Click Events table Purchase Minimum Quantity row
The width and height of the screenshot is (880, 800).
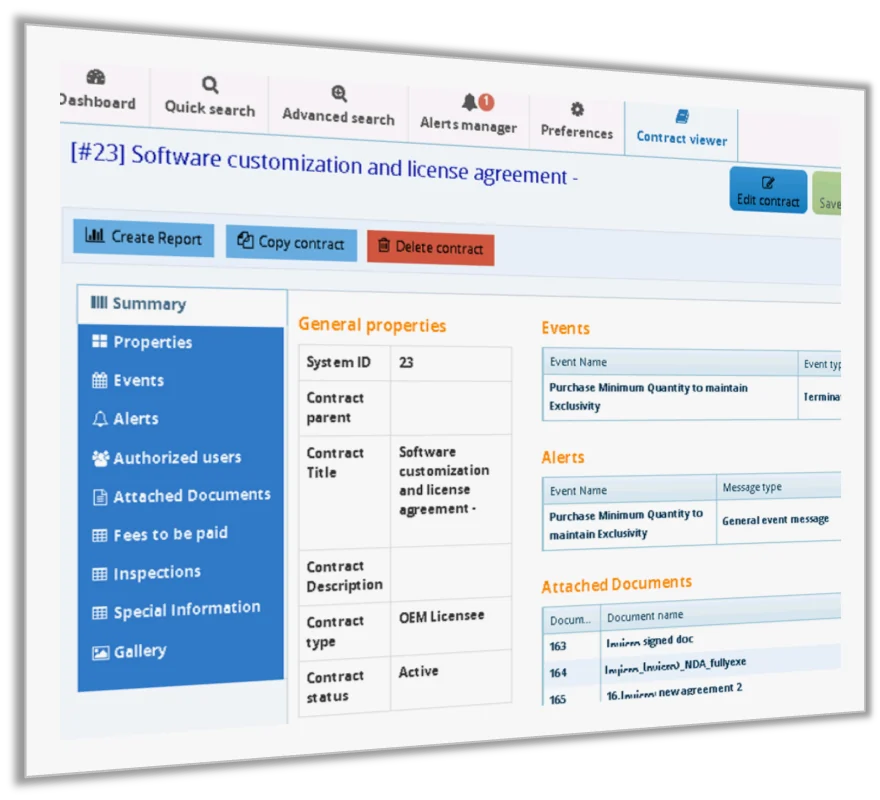691,397
